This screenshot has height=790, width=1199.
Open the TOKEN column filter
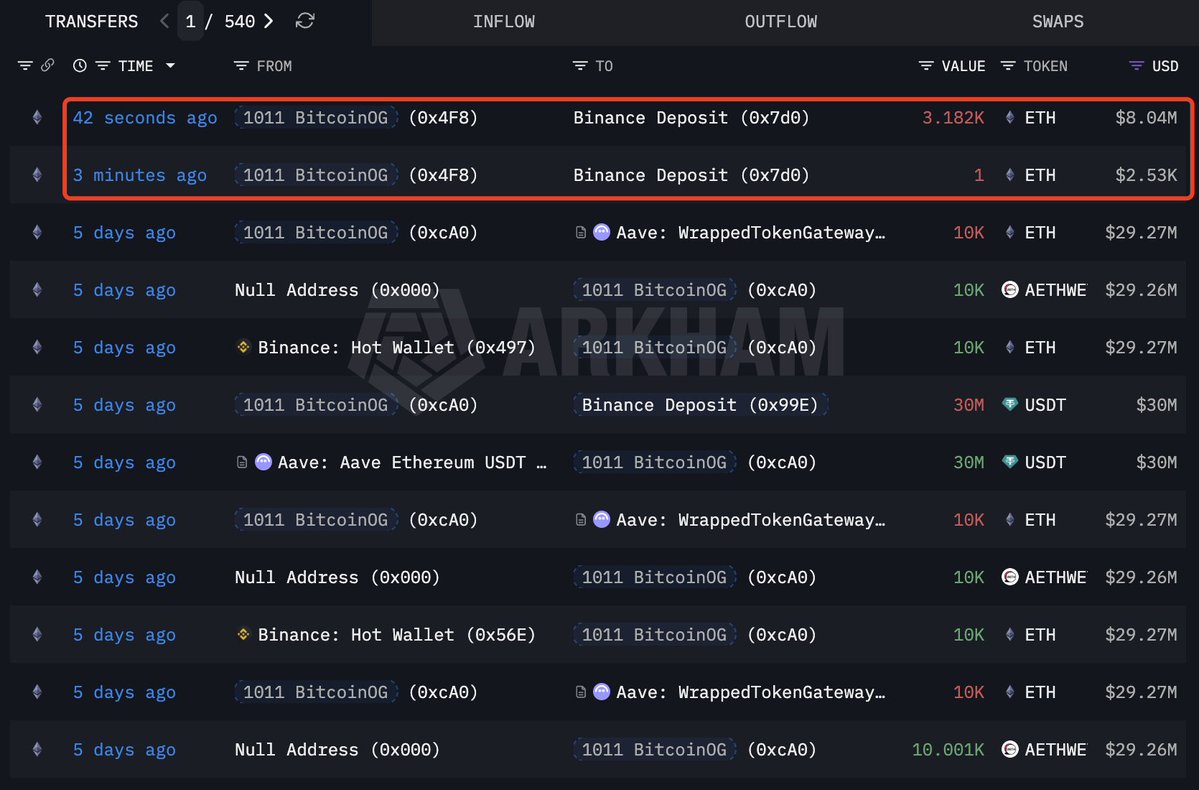1008,66
